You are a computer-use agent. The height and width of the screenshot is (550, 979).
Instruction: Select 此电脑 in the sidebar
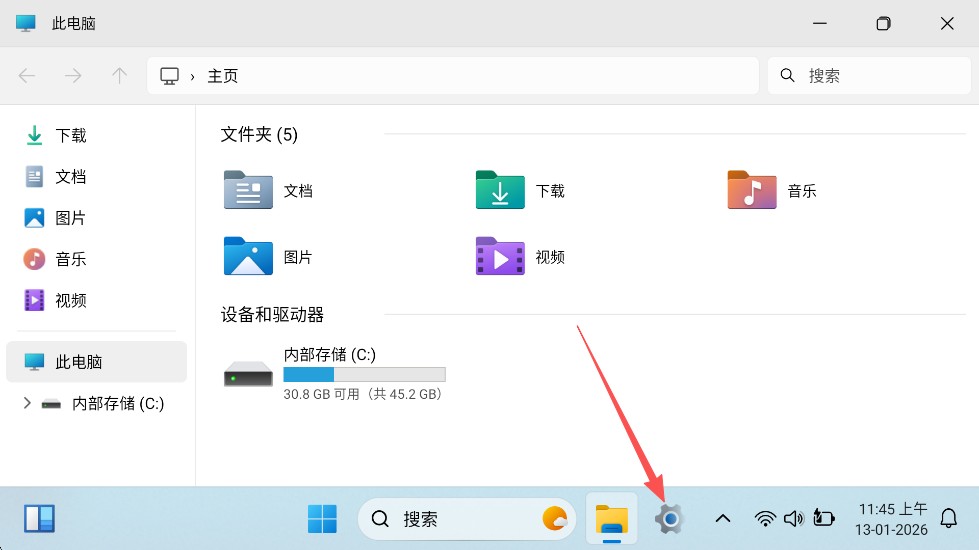(79, 362)
